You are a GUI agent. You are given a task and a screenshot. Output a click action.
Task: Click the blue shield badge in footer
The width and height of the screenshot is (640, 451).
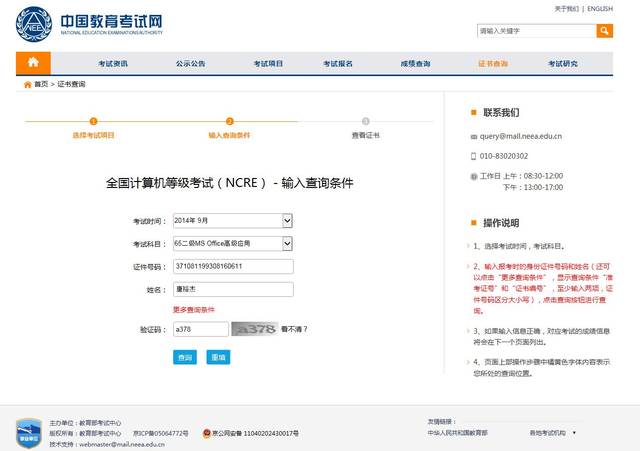tap(28, 433)
